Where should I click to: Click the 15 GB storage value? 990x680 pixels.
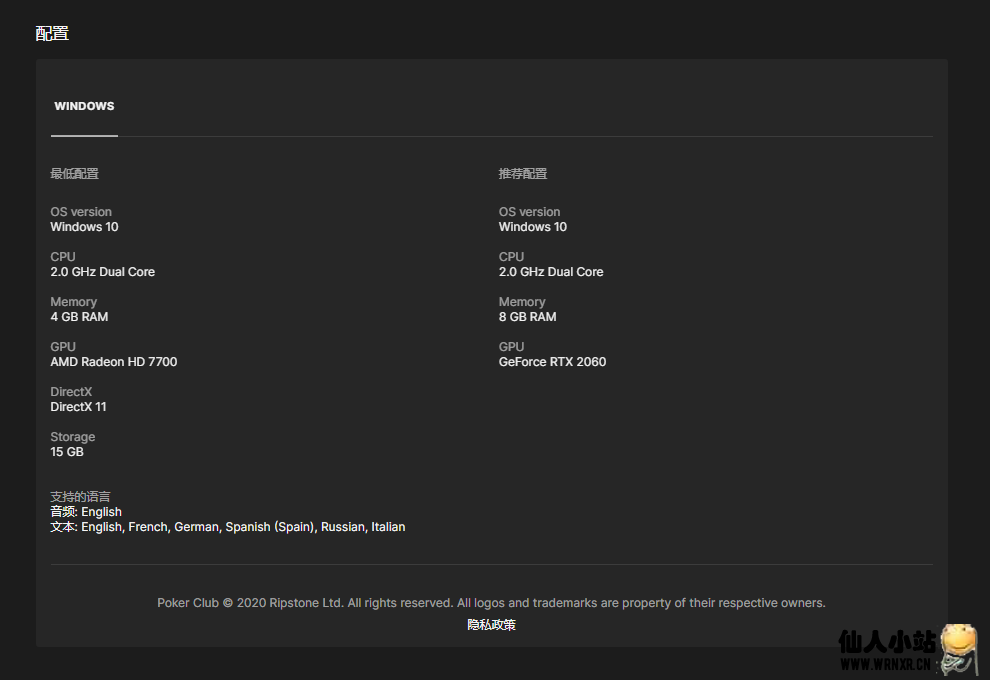[67, 452]
